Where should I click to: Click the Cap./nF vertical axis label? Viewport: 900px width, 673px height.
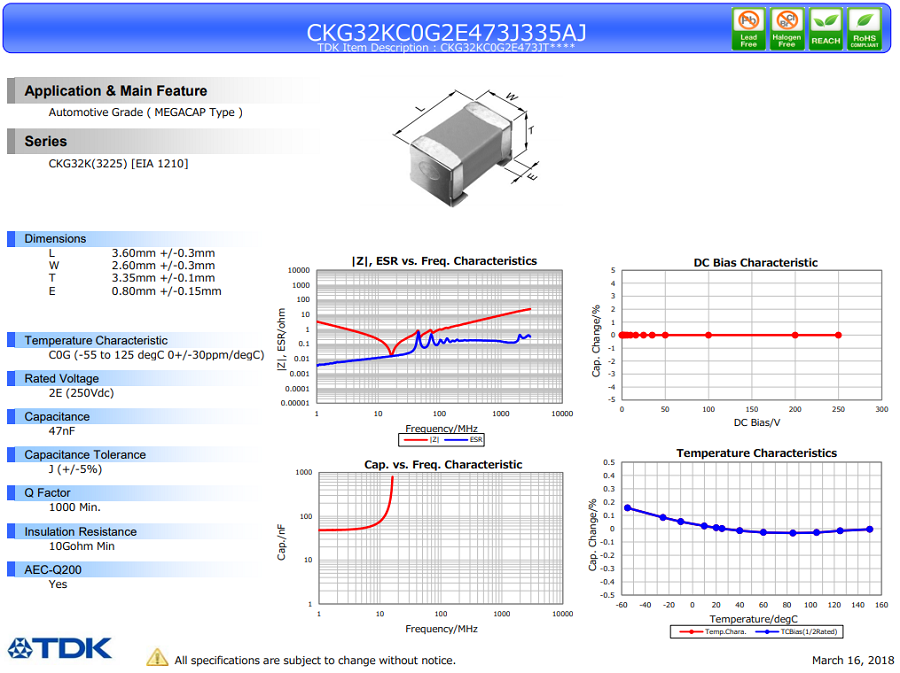281,542
